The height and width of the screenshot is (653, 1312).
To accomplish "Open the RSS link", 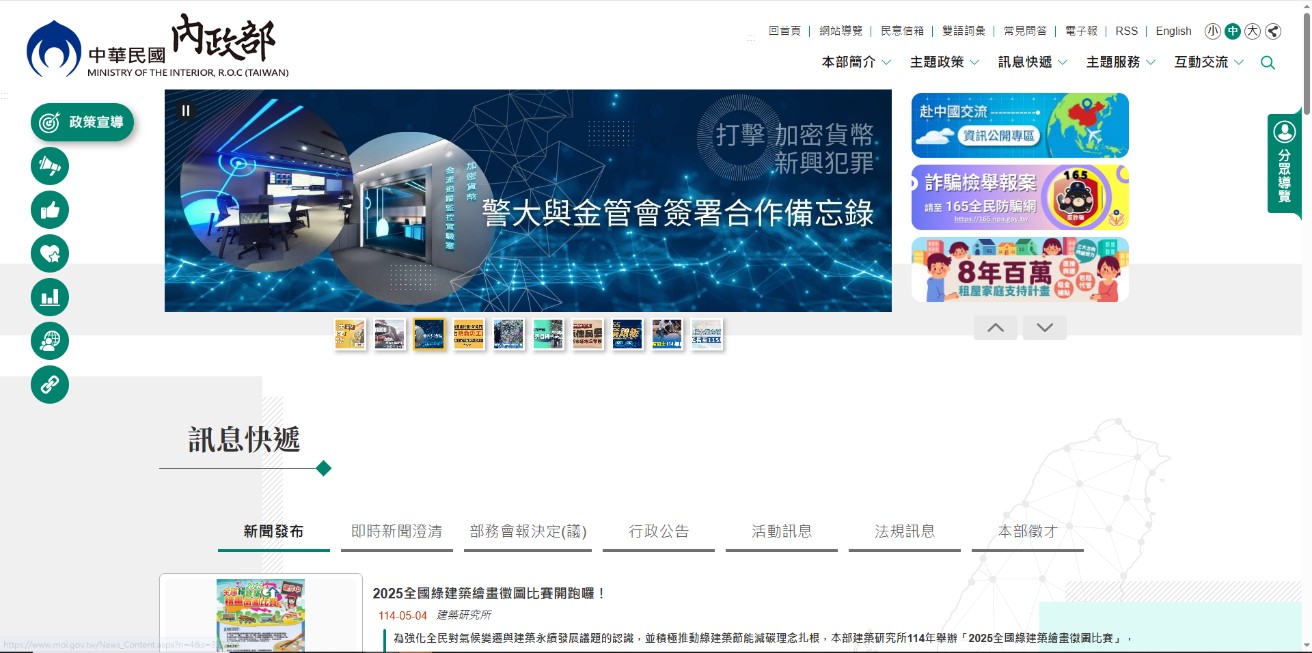I will pos(1126,31).
